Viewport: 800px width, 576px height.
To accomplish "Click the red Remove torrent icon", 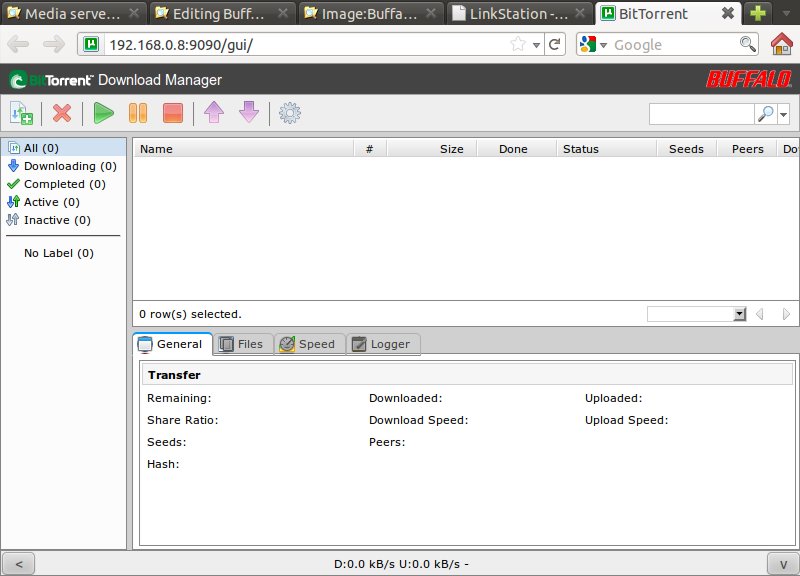I will [x=62, y=114].
